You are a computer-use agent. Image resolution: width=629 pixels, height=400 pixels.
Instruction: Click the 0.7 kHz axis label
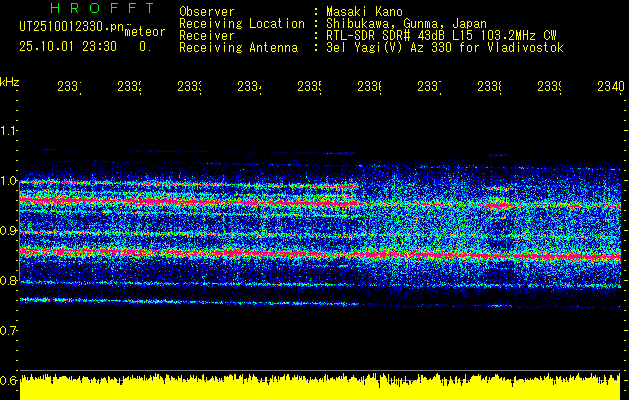(x=8, y=331)
